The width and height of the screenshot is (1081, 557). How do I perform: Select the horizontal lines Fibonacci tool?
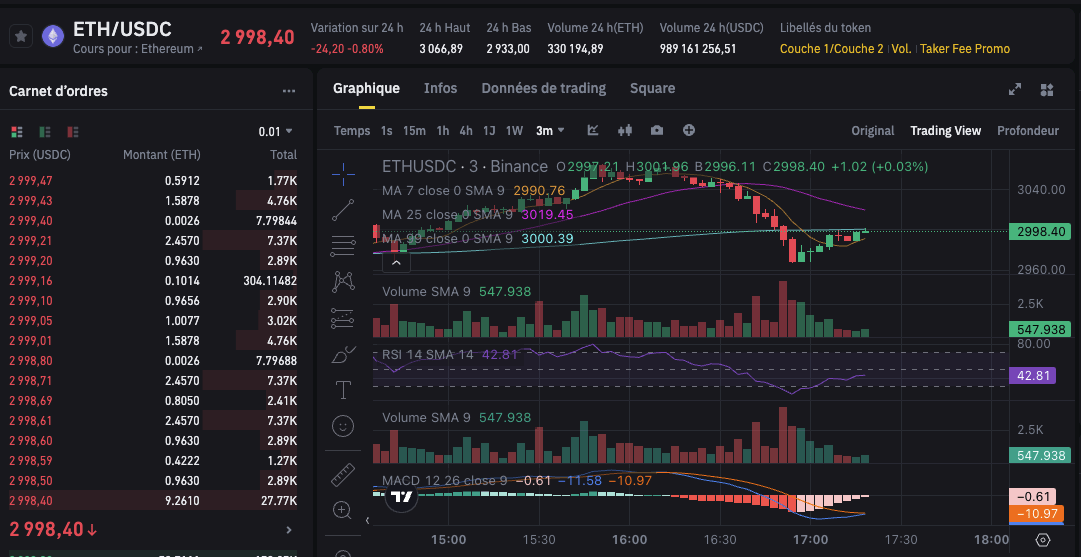(x=343, y=245)
